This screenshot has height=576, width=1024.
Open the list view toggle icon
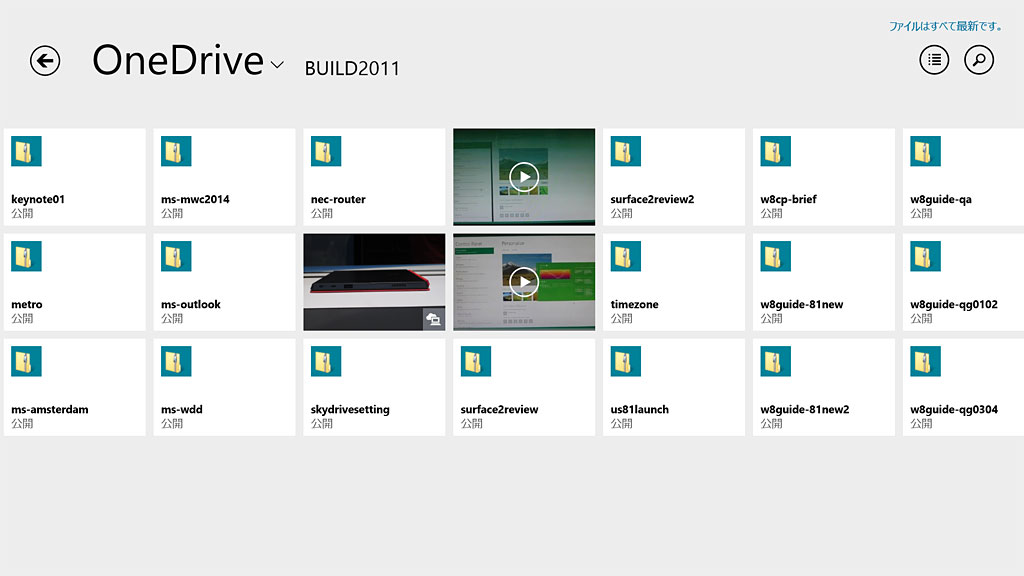(934, 61)
